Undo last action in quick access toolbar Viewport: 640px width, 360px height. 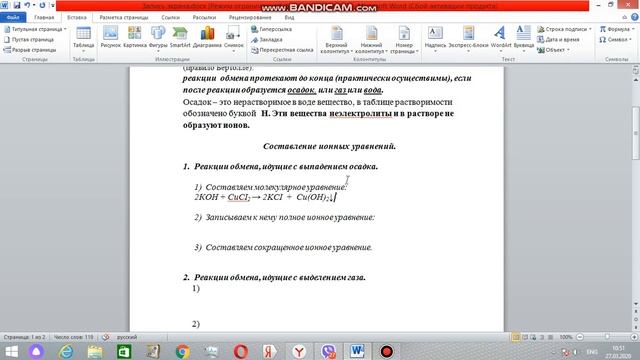(27, 5)
